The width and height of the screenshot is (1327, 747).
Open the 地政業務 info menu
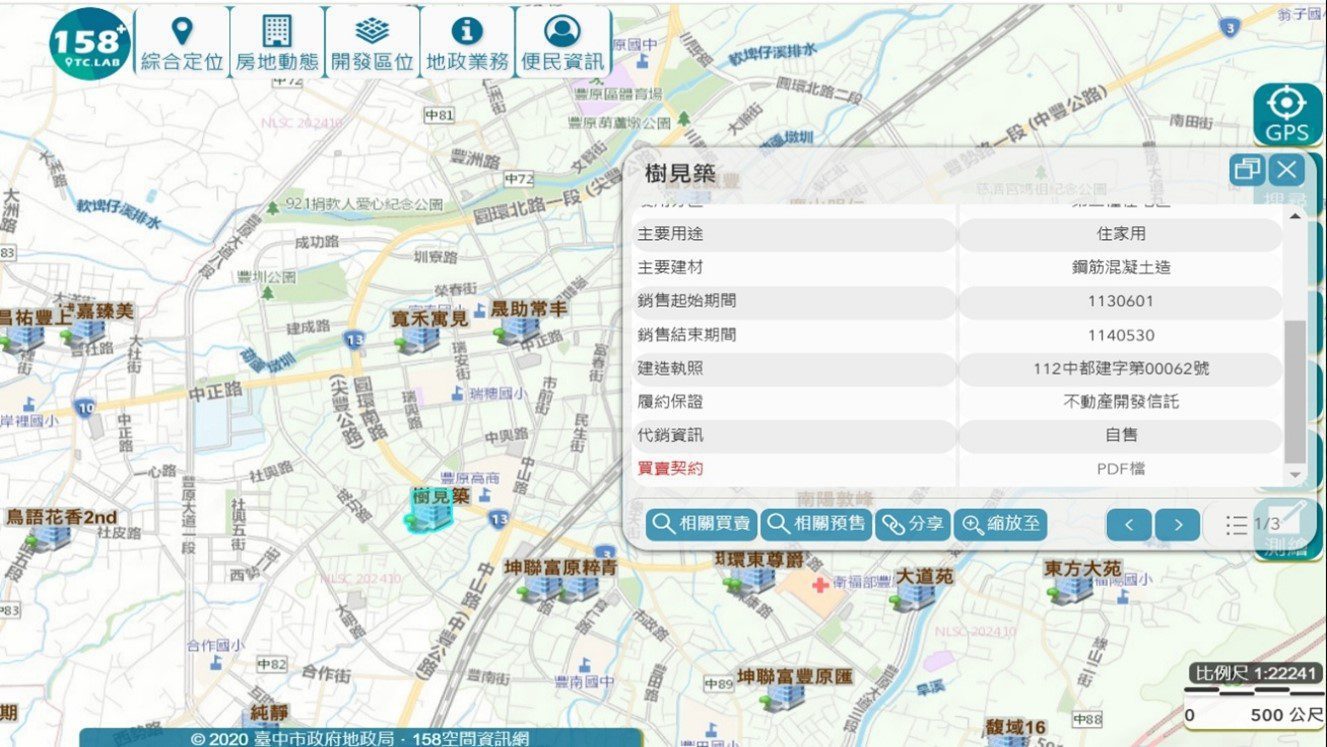467,42
